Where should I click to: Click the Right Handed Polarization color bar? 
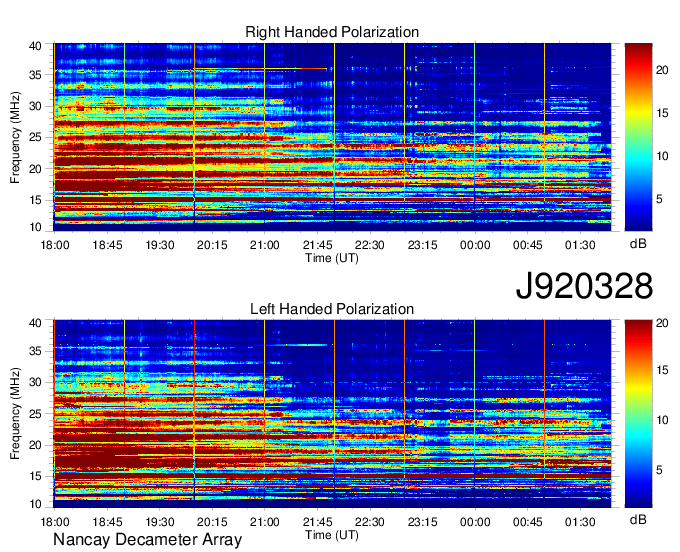click(638, 137)
